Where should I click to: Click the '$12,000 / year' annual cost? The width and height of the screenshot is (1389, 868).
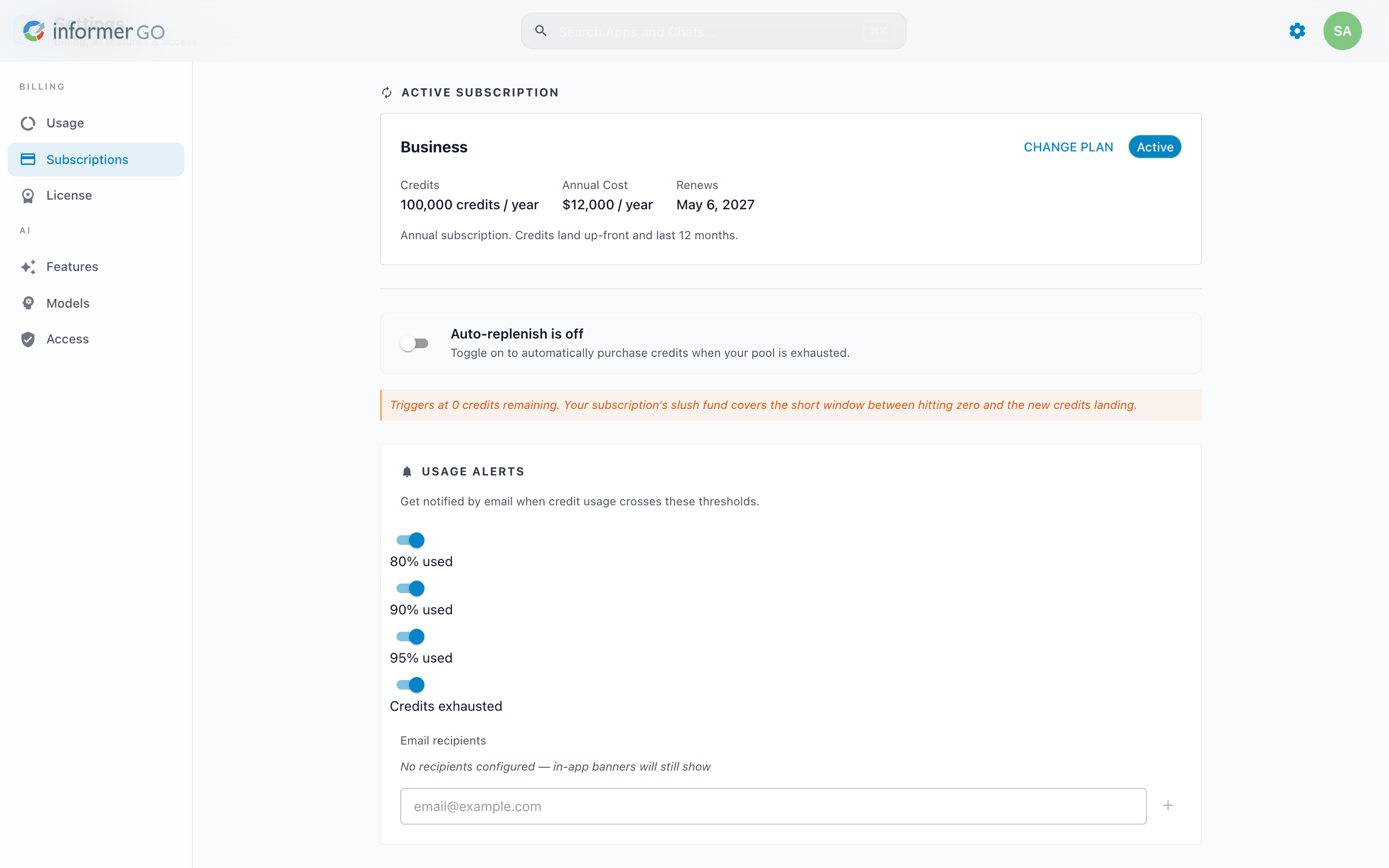coord(607,205)
